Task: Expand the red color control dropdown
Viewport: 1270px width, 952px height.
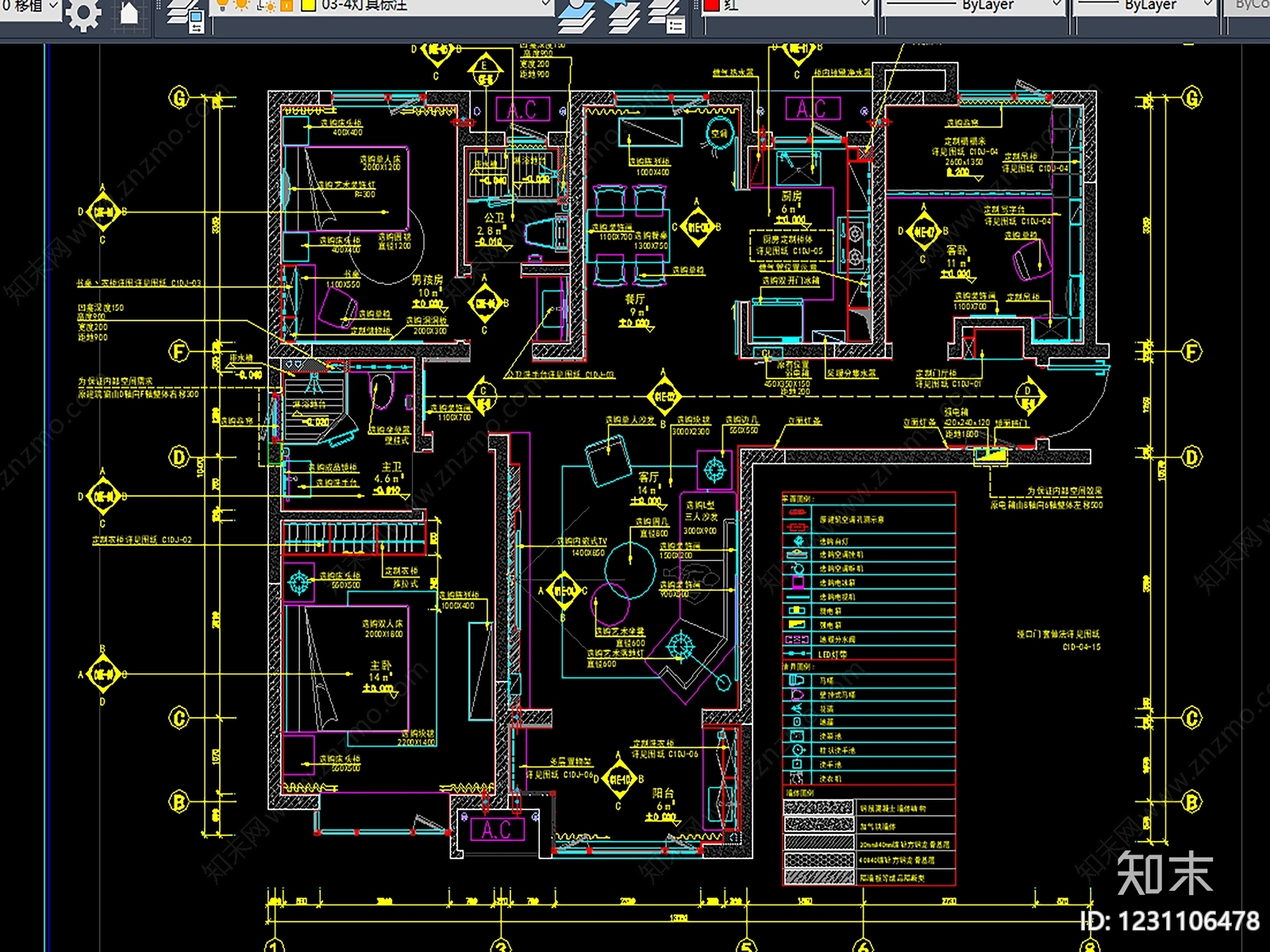Action: [865, 5]
